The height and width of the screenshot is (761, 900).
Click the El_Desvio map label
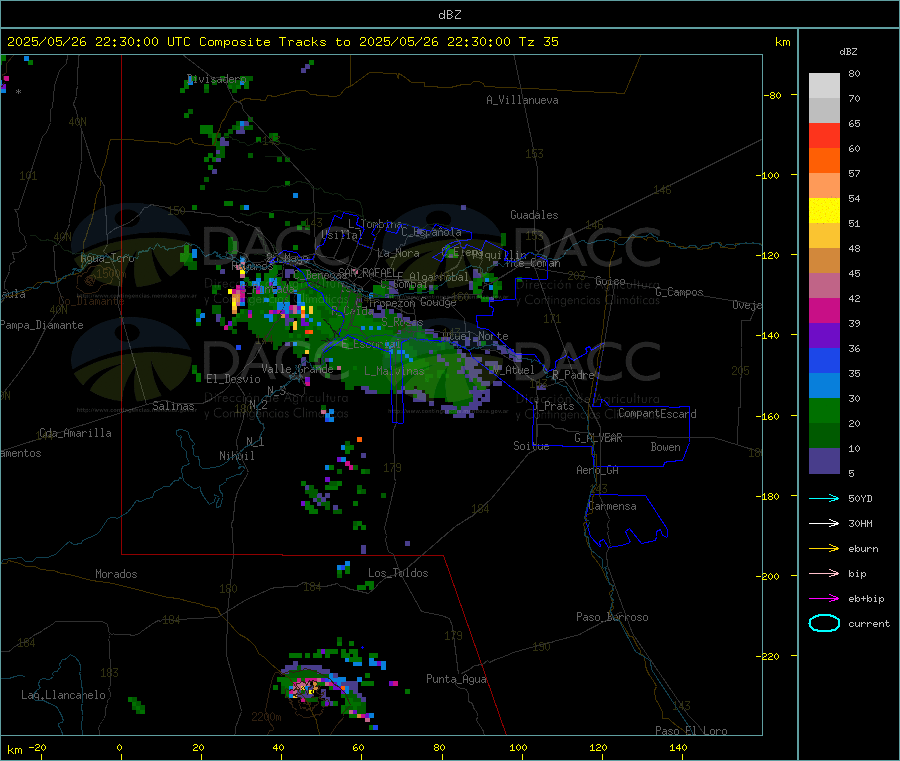click(233, 379)
